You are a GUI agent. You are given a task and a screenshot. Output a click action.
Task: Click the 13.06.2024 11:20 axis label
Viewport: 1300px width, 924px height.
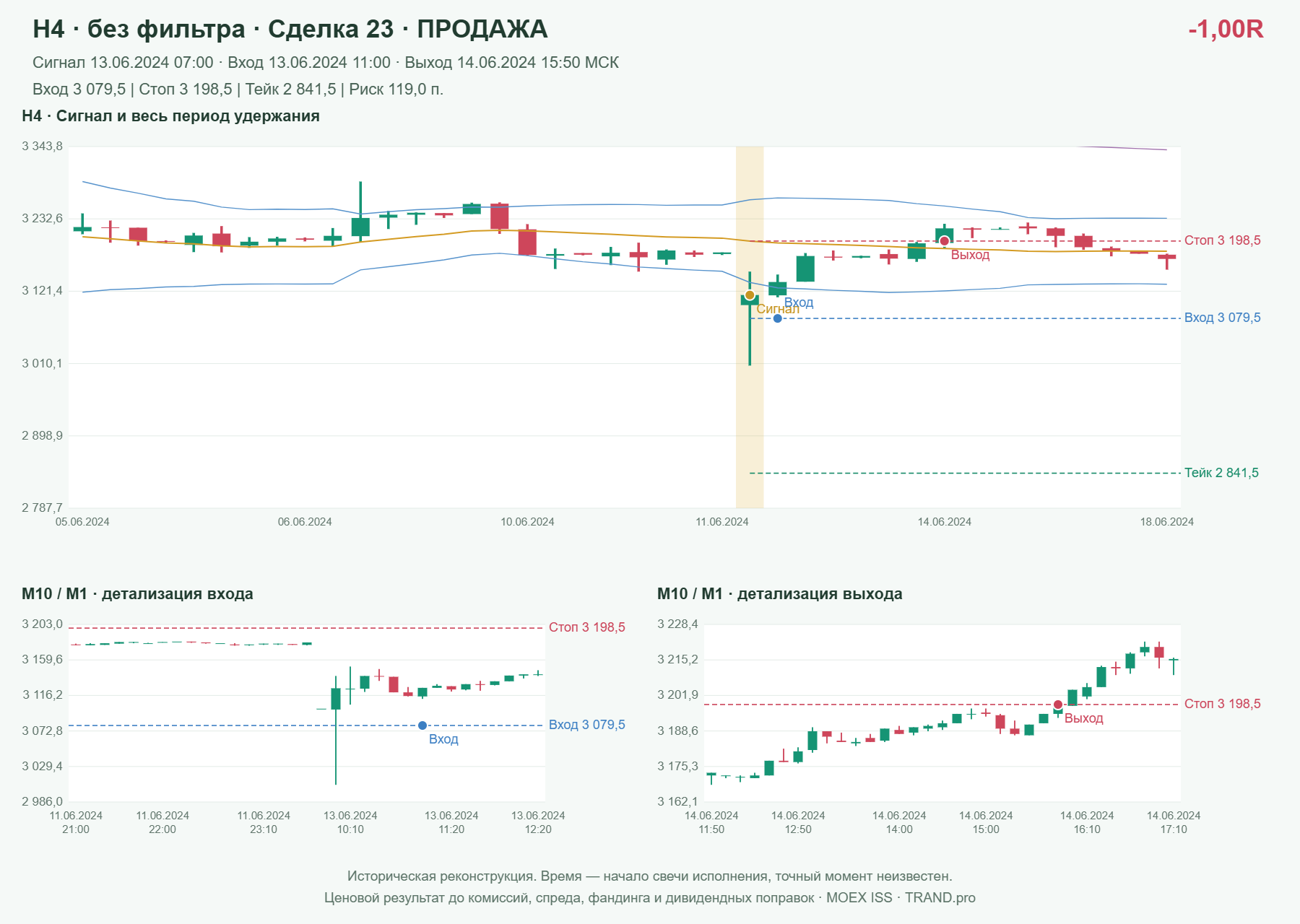tap(451, 822)
